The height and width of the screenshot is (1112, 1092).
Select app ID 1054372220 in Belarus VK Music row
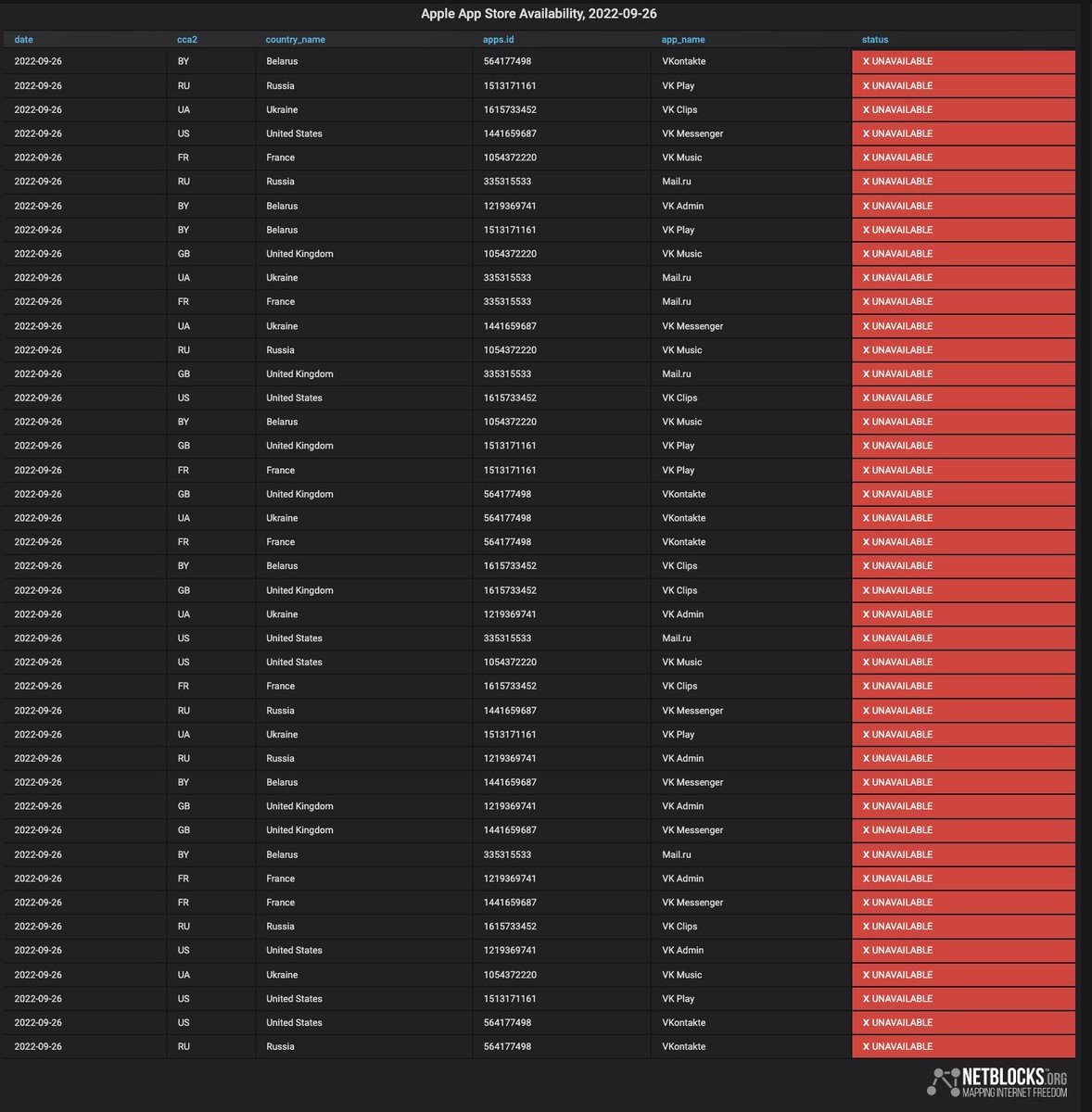point(510,422)
